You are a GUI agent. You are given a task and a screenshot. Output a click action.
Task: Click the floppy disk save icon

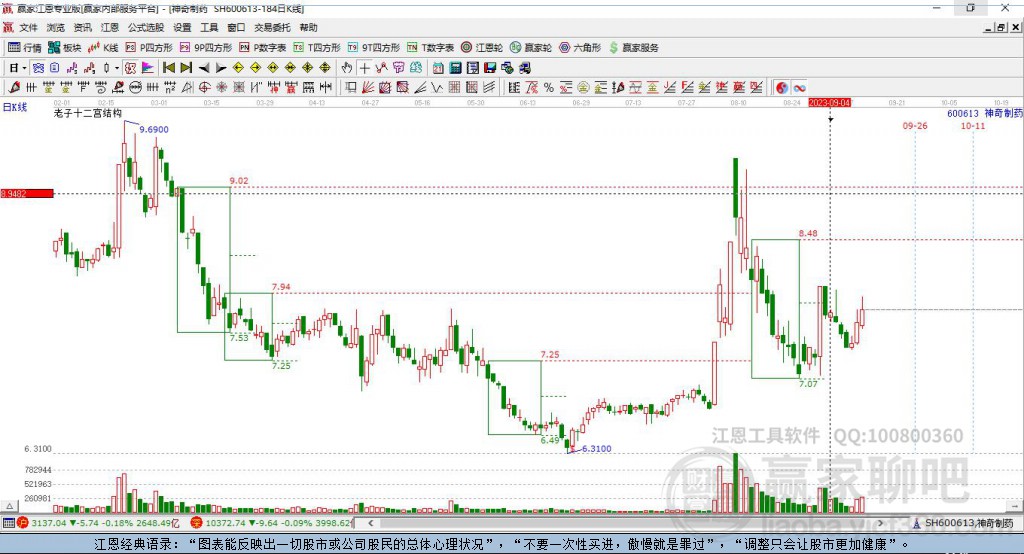coord(490,68)
